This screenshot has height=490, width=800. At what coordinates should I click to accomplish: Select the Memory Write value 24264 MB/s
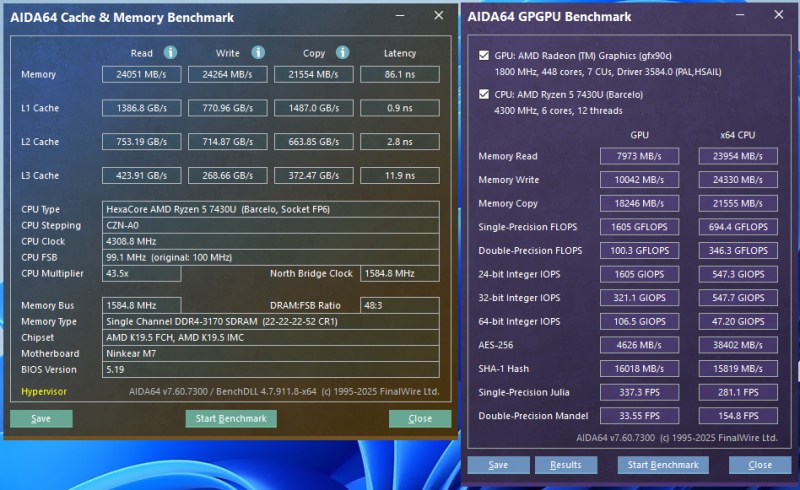point(228,75)
